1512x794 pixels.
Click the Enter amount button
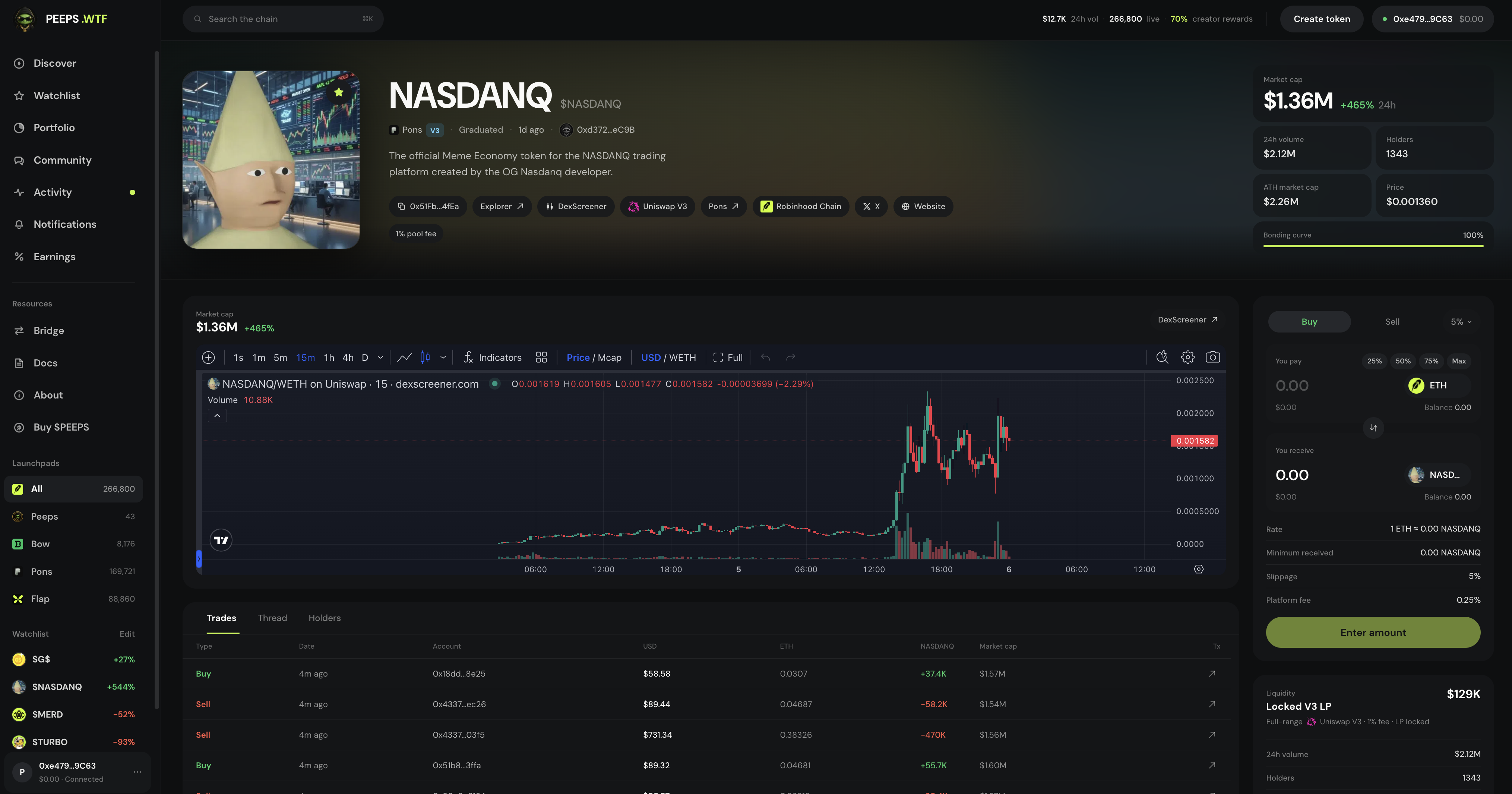coord(1373,633)
